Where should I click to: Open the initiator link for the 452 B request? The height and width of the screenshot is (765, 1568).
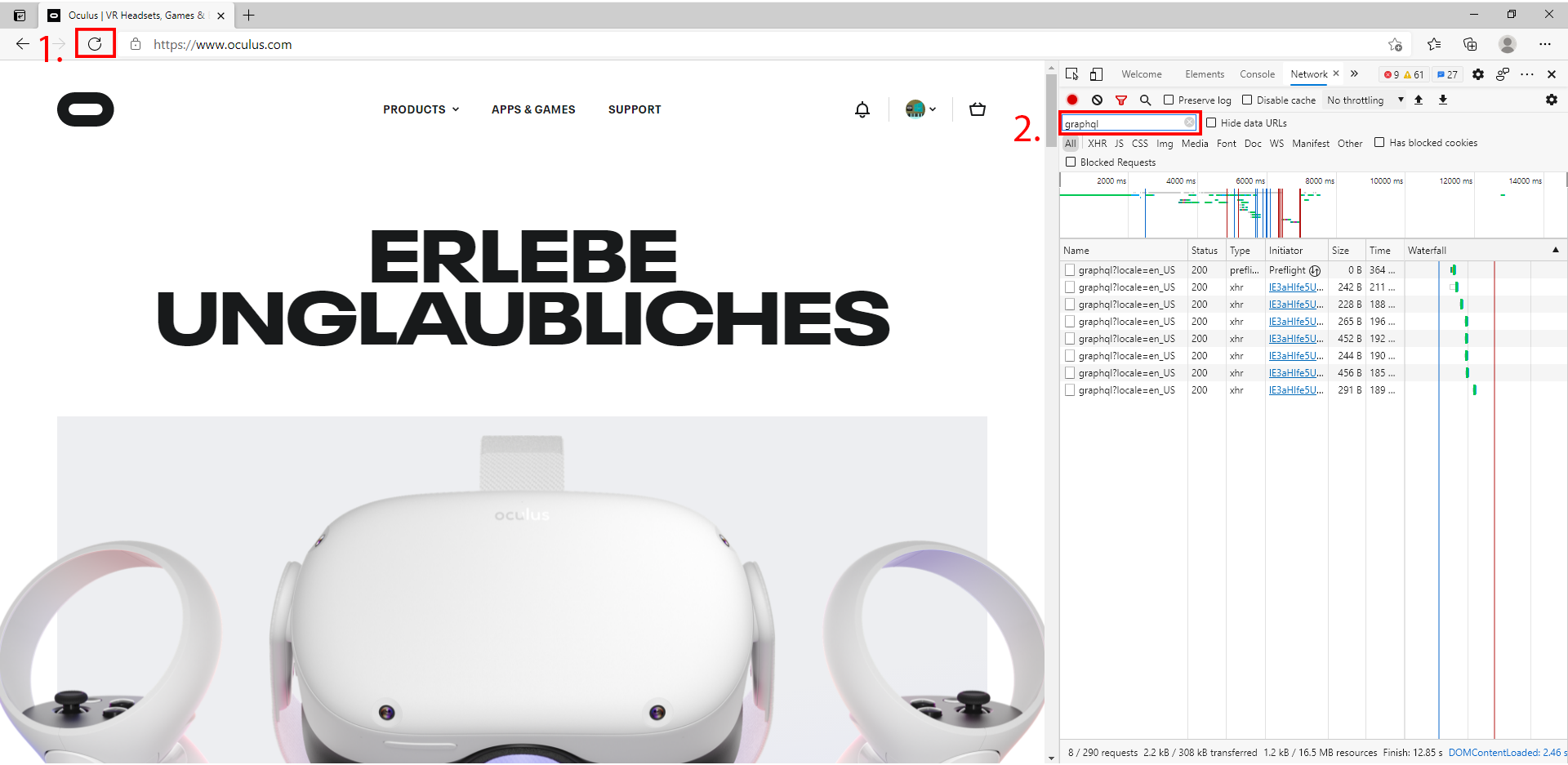tap(1296, 339)
